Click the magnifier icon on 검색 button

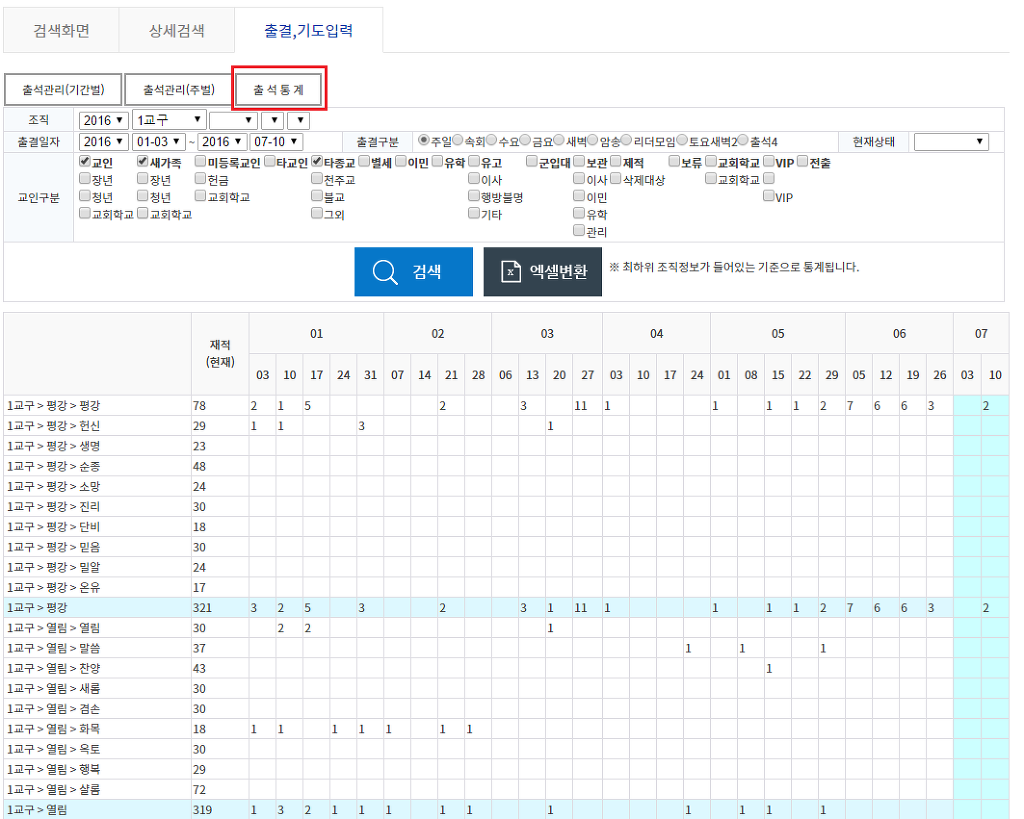[x=385, y=272]
